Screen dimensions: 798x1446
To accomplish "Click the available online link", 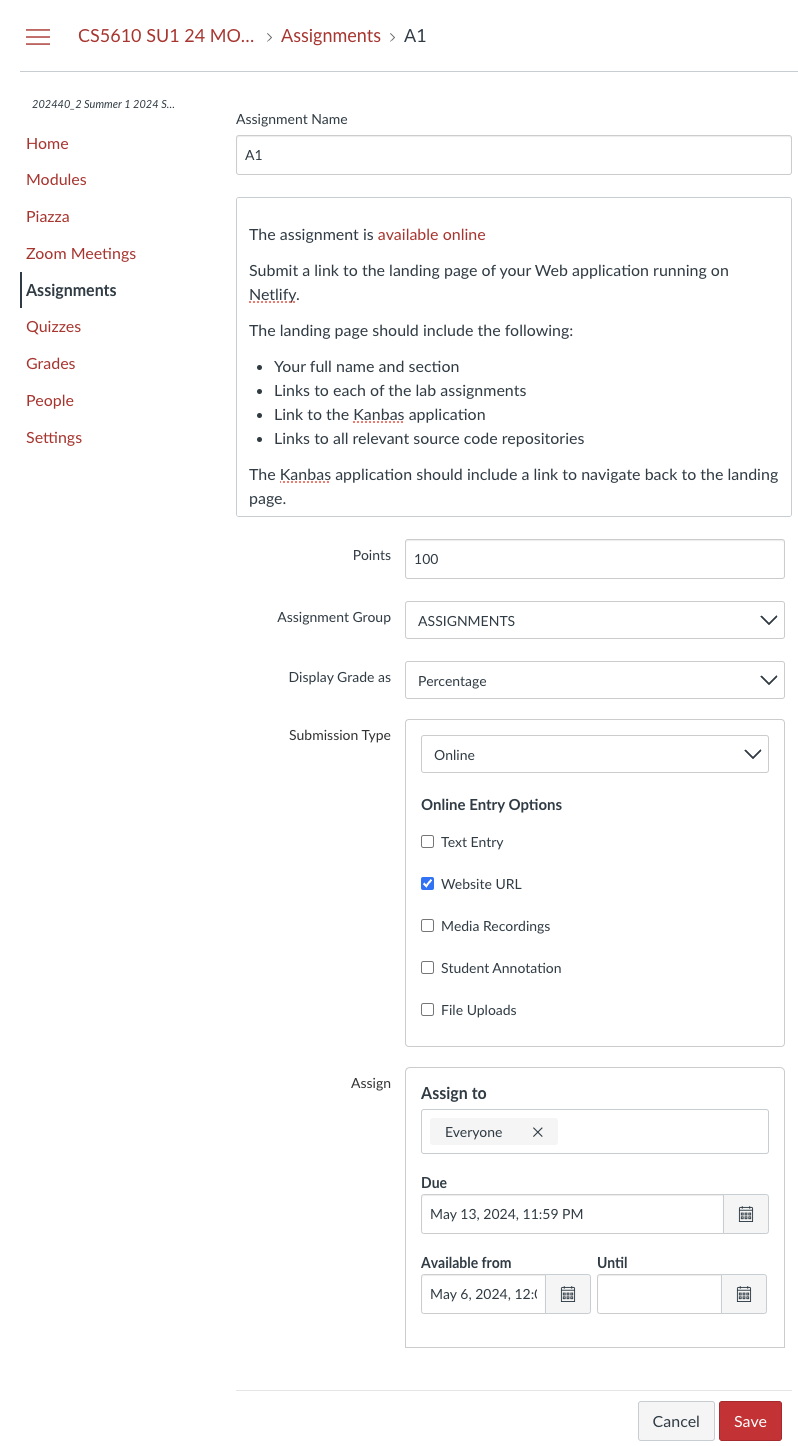I will pyautogui.click(x=431, y=234).
